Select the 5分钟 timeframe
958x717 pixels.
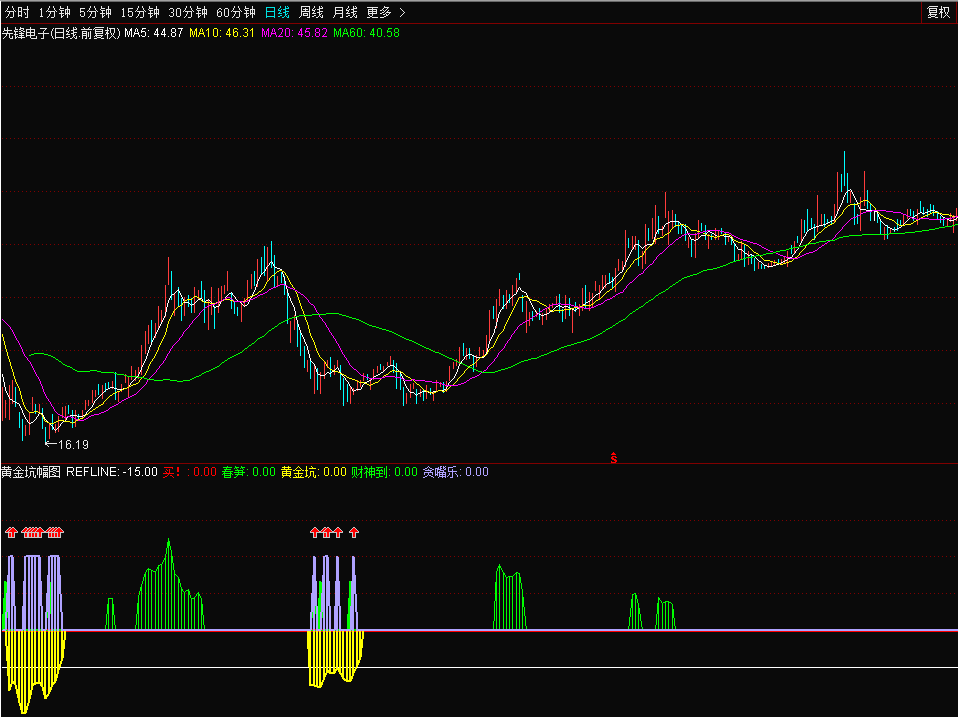click(95, 13)
